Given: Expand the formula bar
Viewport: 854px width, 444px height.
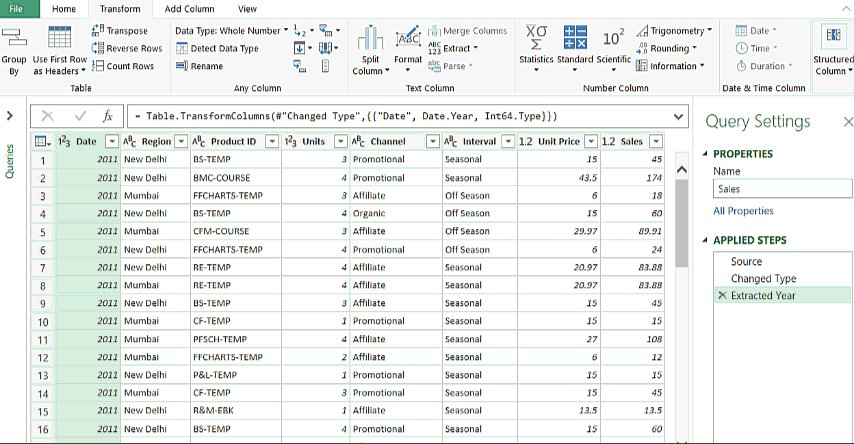Looking at the screenshot, I should click(x=678, y=116).
